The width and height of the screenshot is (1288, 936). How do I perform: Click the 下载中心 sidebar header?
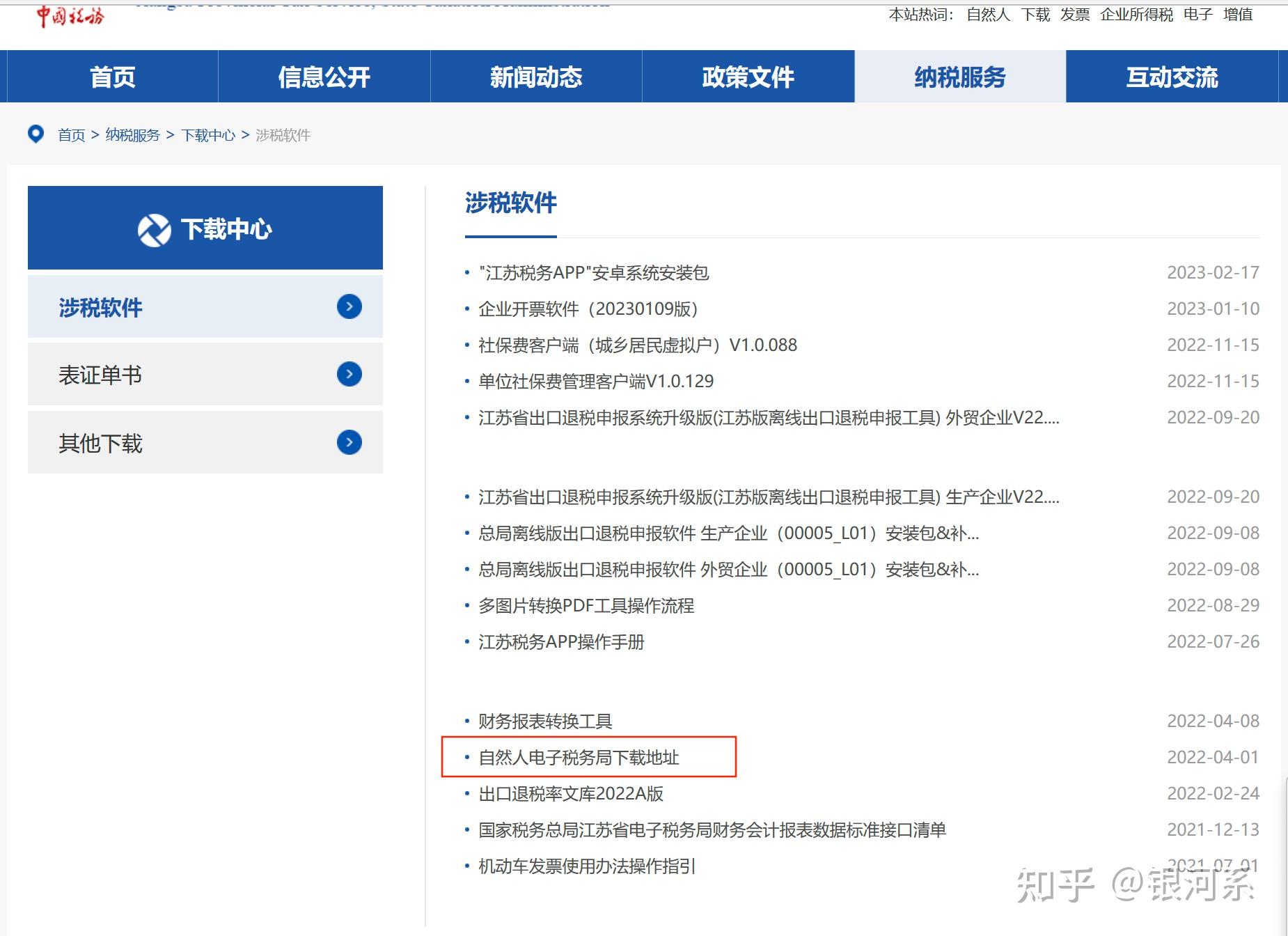tap(205, 228)
